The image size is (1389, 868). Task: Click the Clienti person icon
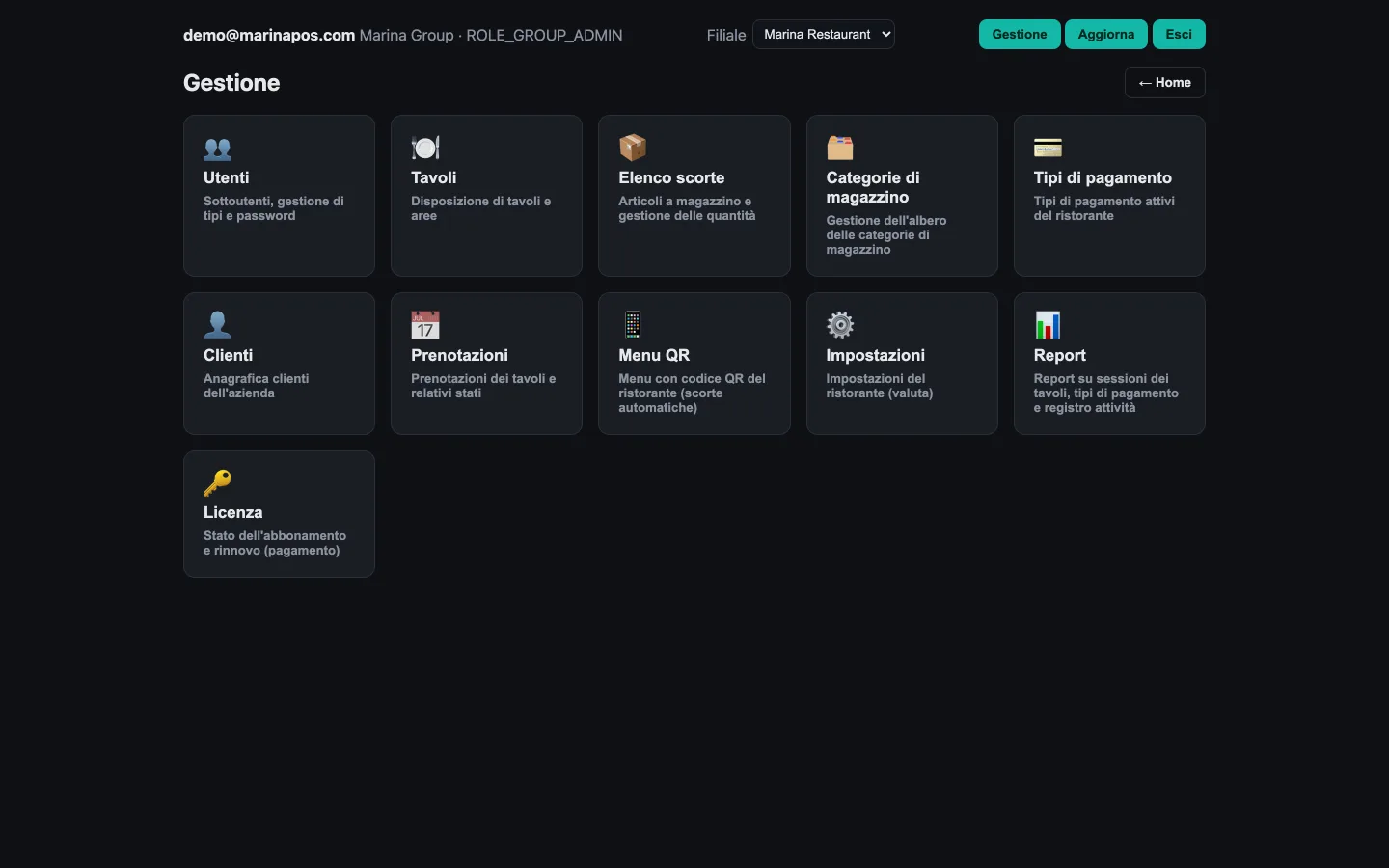(218, 325)
